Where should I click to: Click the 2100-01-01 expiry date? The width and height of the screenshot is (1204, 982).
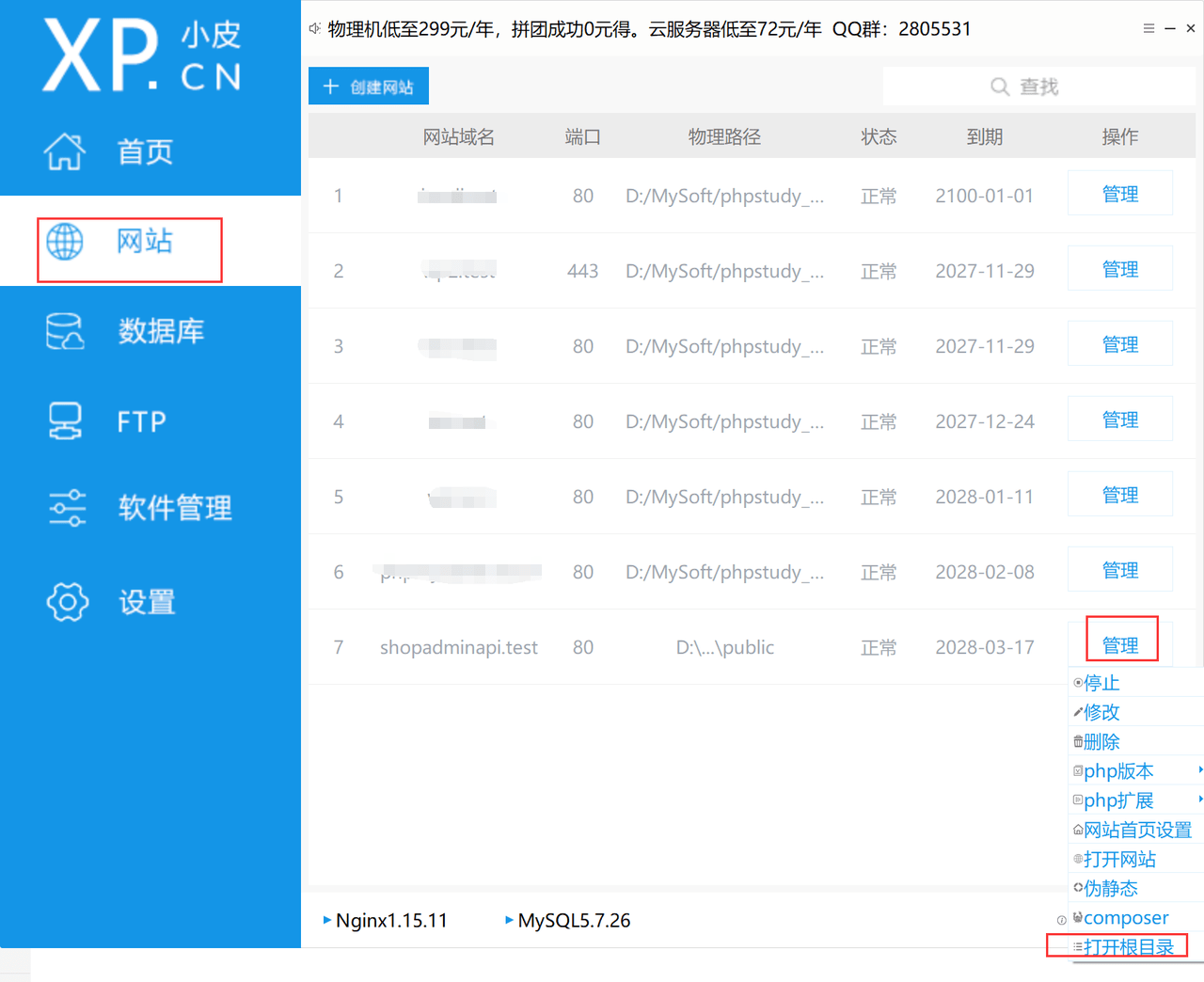[985, 196]
